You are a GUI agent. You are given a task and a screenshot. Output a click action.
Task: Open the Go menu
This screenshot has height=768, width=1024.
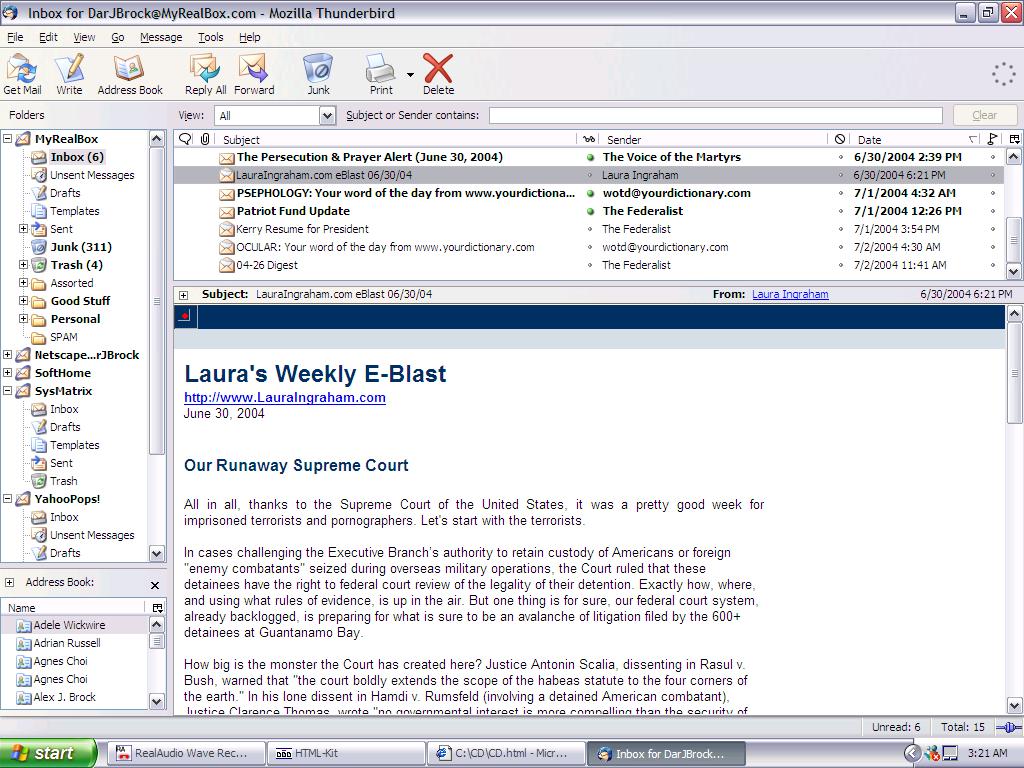coord(118,37)
